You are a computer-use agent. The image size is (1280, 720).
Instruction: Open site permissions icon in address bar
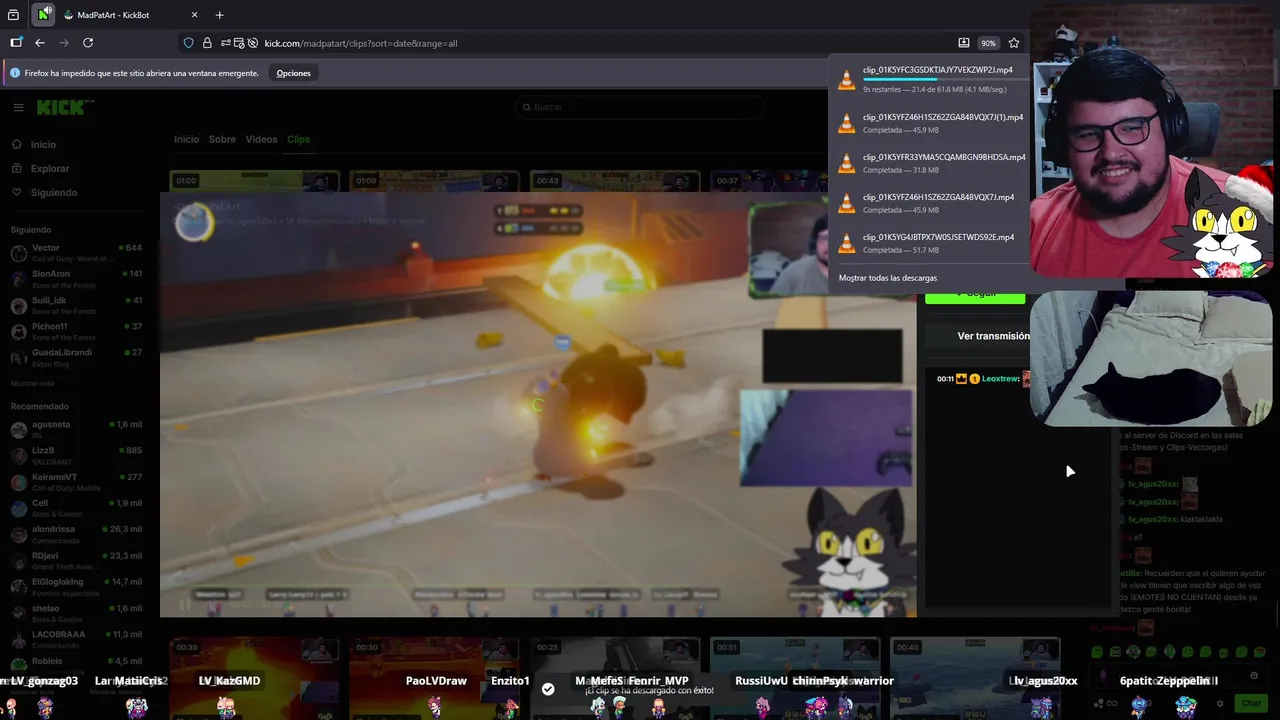coord(227,43)
